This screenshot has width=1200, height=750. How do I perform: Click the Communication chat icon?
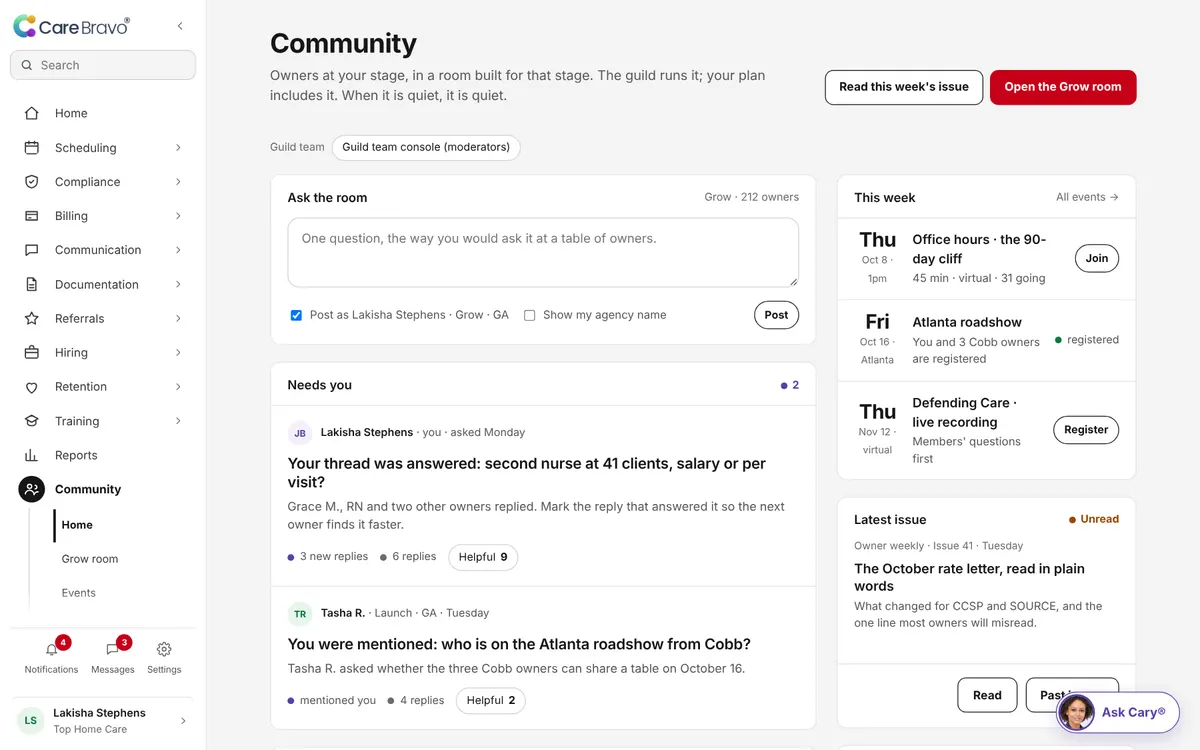32,250
